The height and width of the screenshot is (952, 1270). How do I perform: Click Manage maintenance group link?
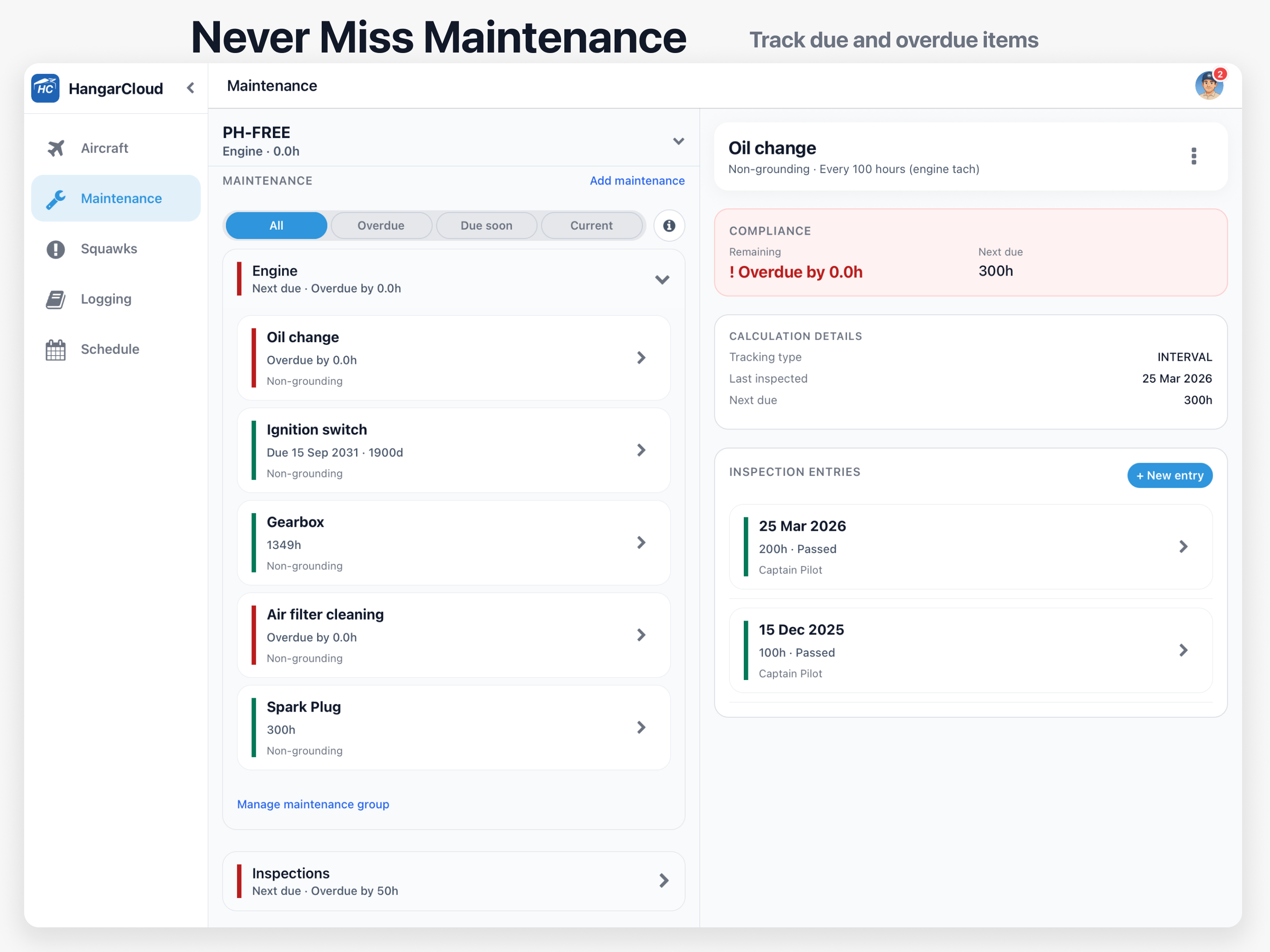[313, 805]
